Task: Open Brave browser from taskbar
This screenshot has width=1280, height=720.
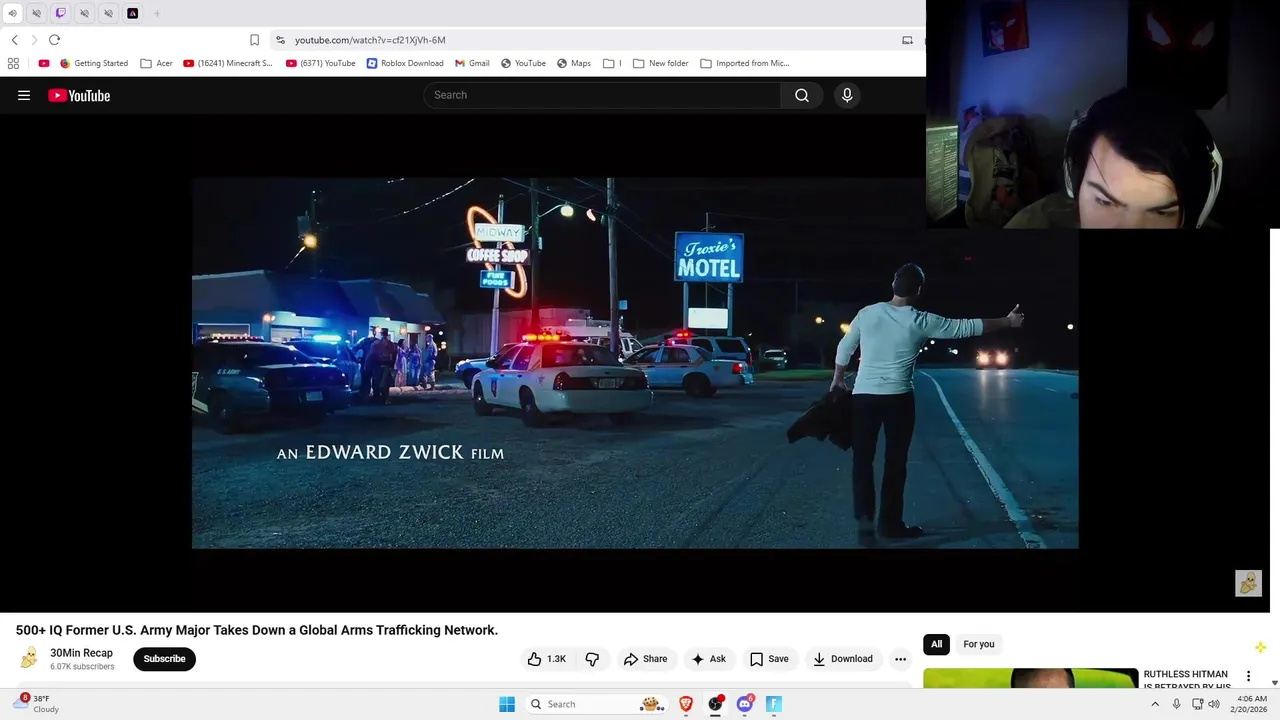Action: [x=686, y=704]
